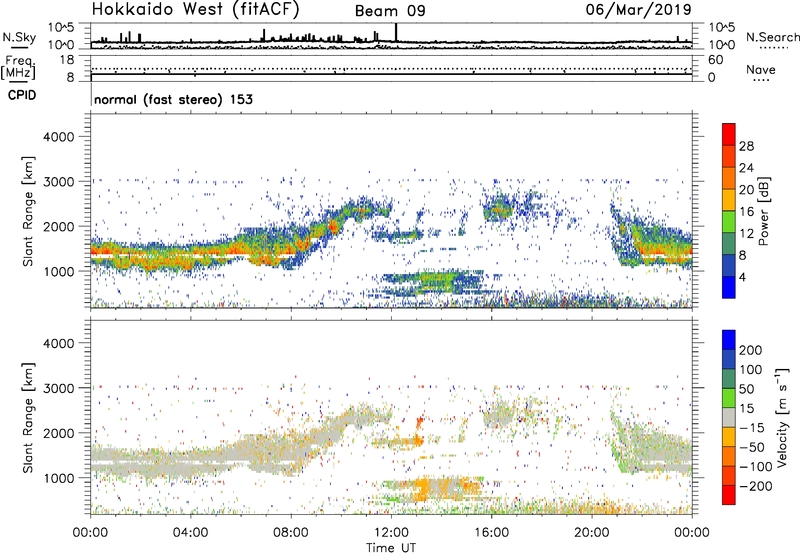This screenshot has height=554, width=800.
Task: Click the '200' velocity scale value
Action: pos(751,350)
